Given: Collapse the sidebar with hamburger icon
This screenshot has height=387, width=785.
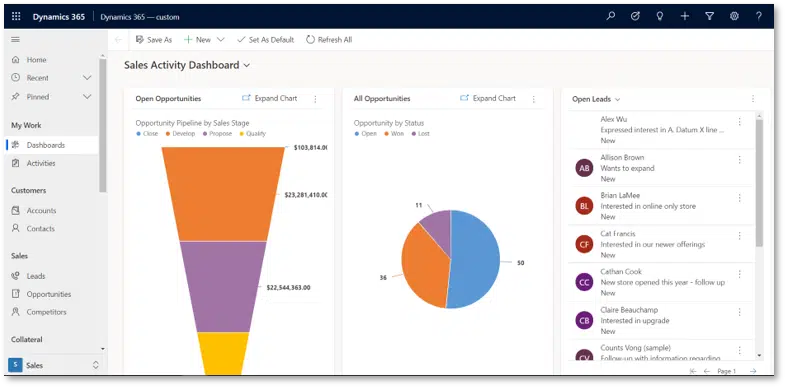Looking at the screenshot, I should point(16,40).
